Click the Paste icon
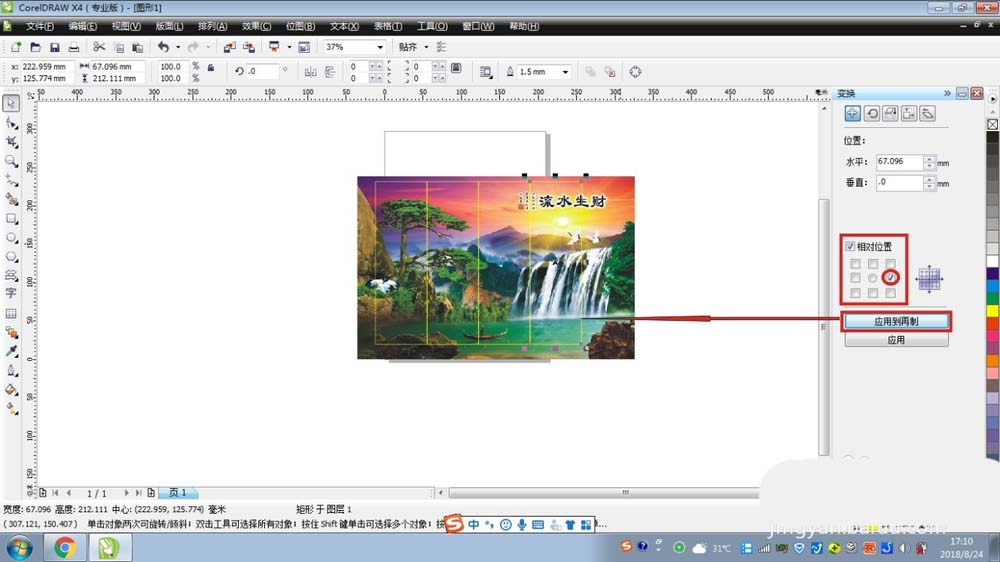 pos(138,47)
